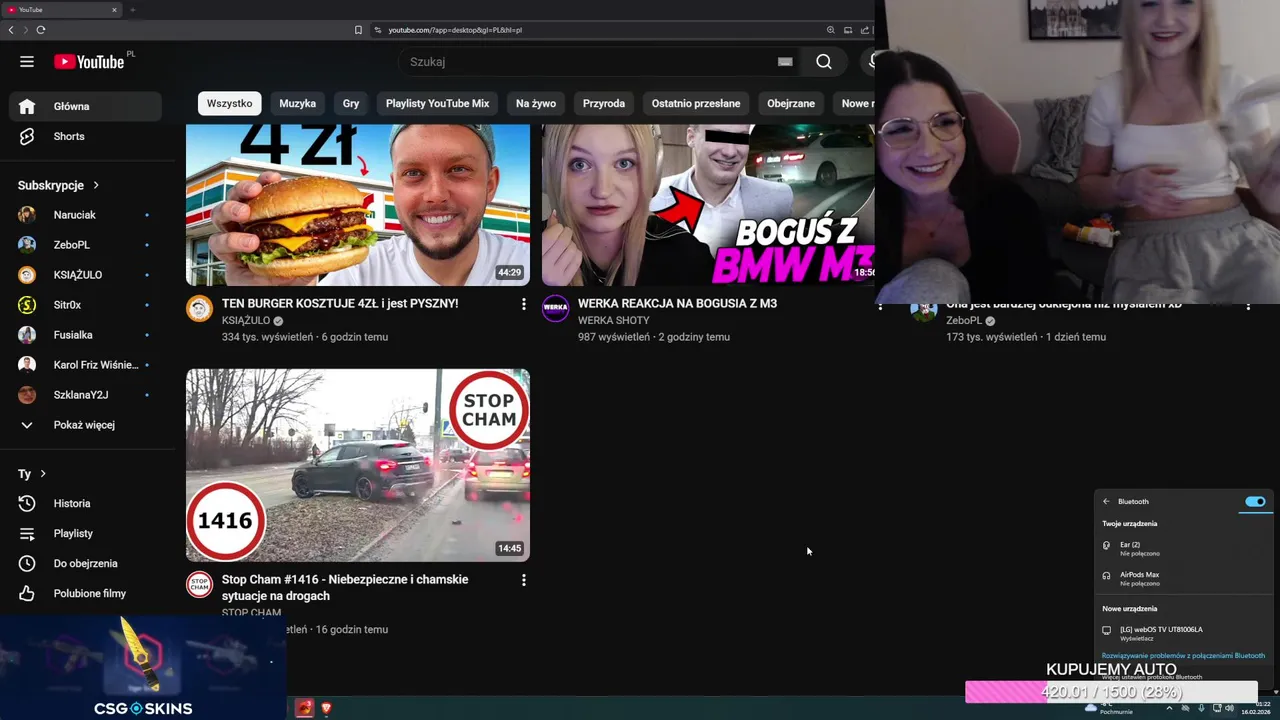Open the WERKA SHOTY channel avatar
Screen dimensions: 1280x720
(x=555, y=308)
